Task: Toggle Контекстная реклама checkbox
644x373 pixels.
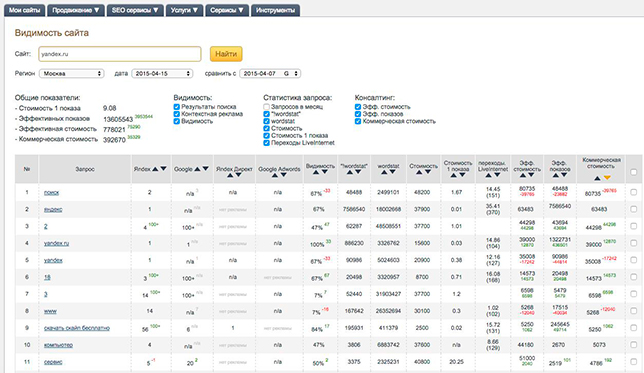Action: click(x=177, y=114)
